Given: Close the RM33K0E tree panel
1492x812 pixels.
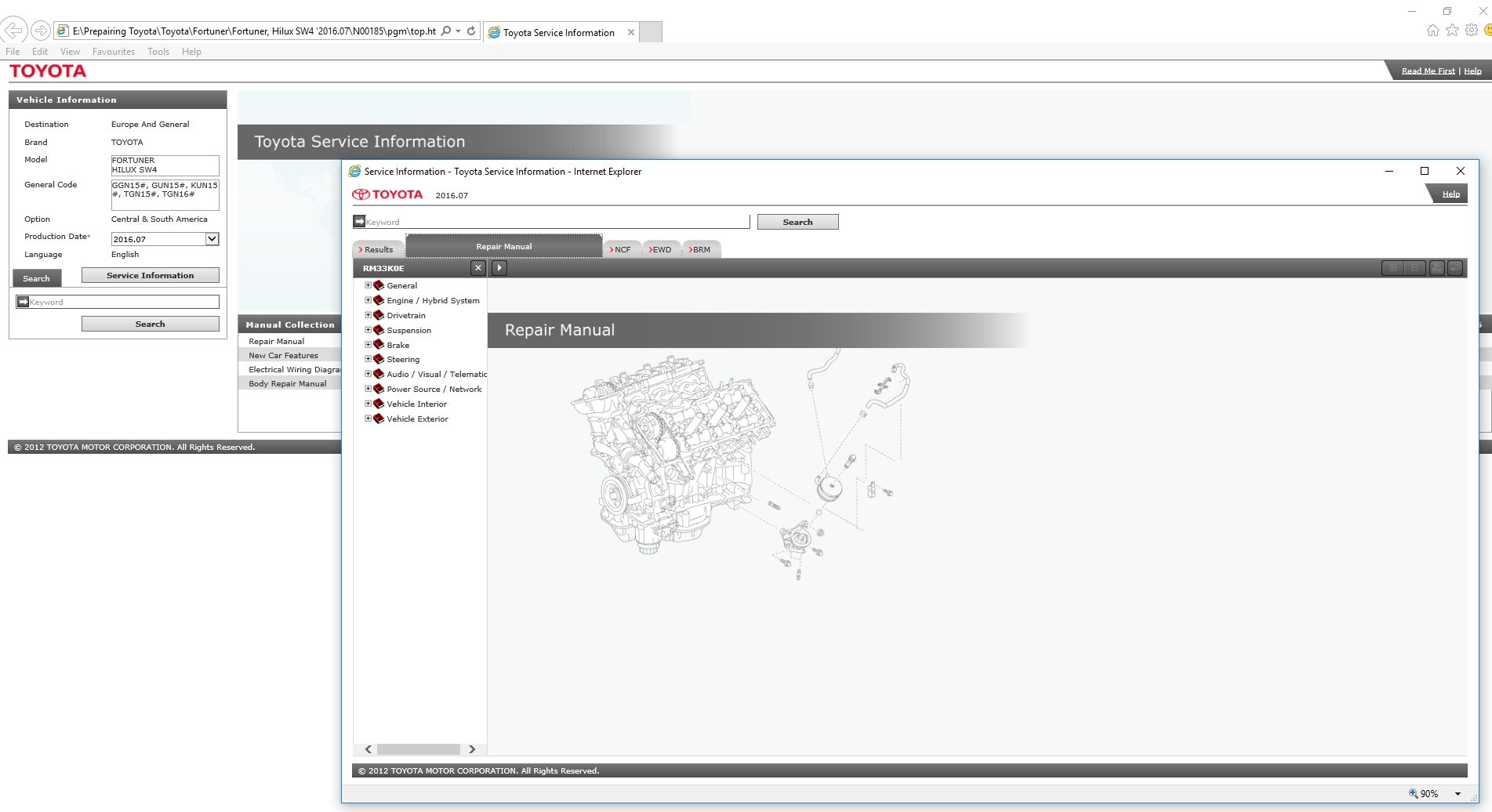Looking at the screenshot, I should click(x=478, y=268).
